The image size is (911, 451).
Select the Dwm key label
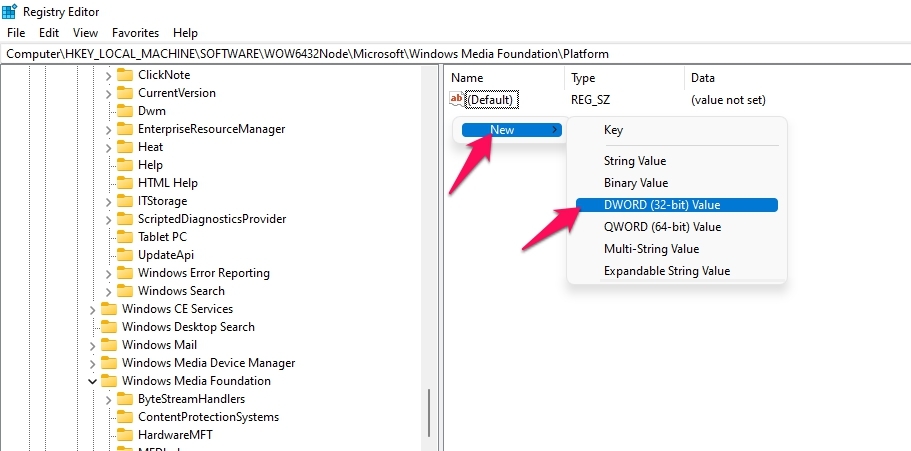click(152, 111)
